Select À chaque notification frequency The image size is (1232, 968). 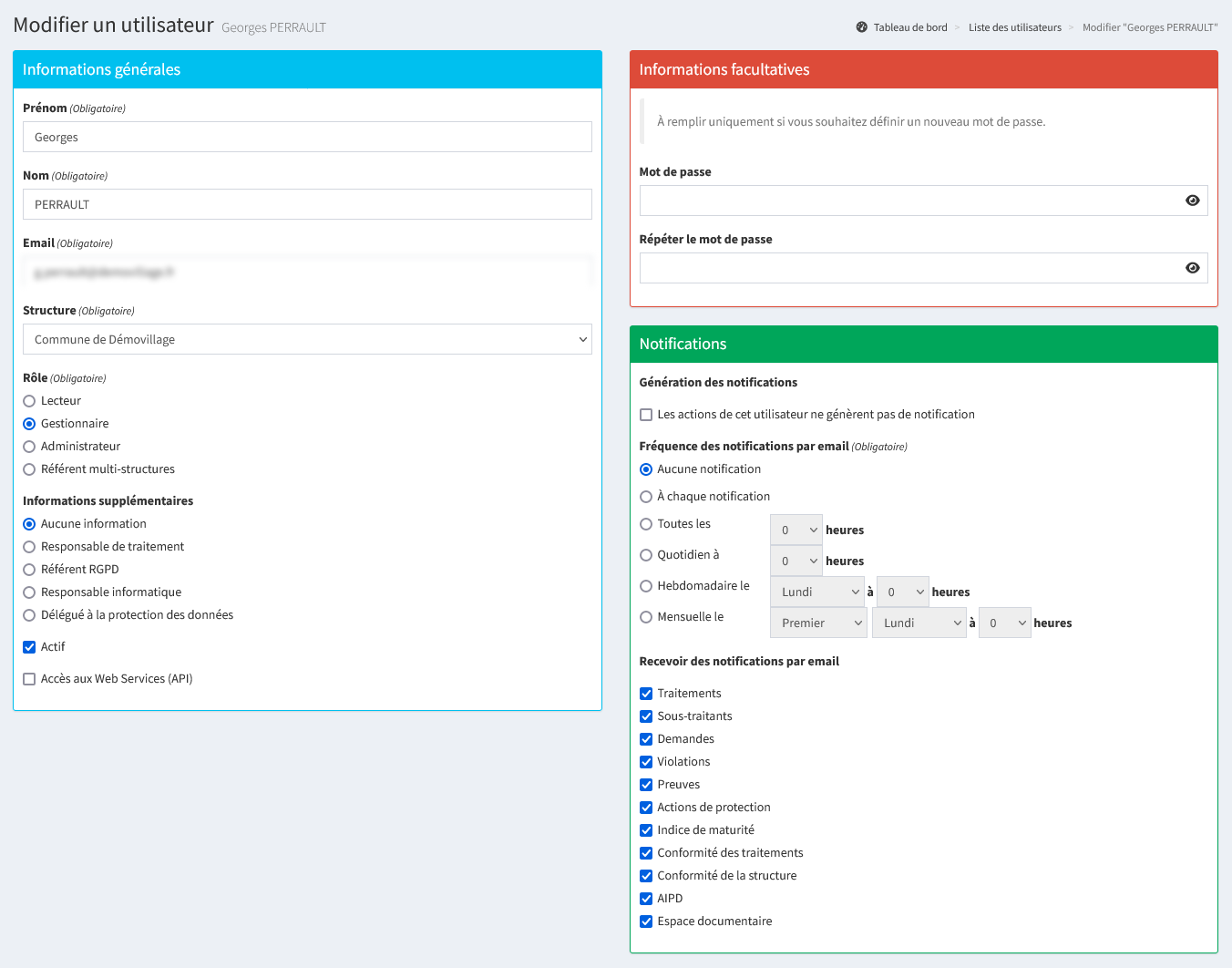[646, 497]
